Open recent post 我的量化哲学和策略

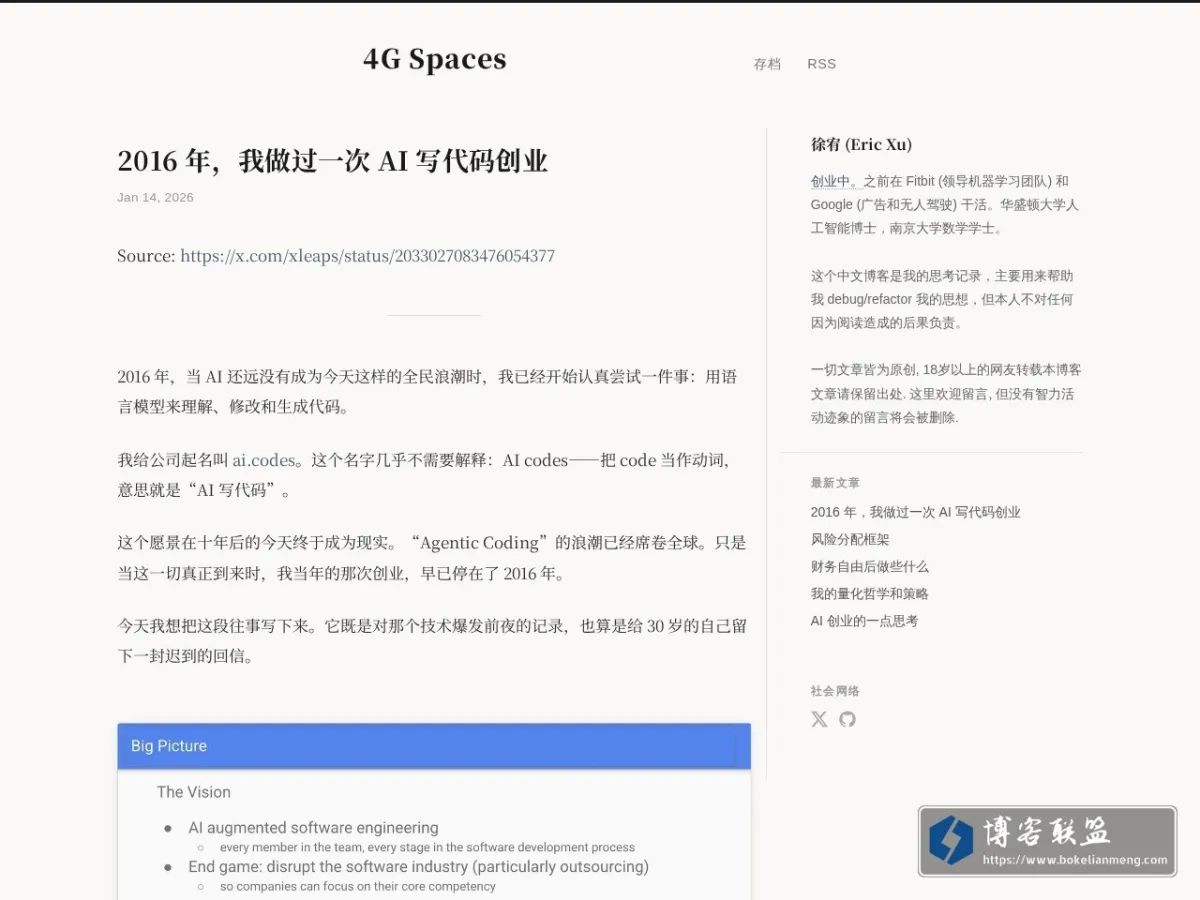(x=870, y=593)
